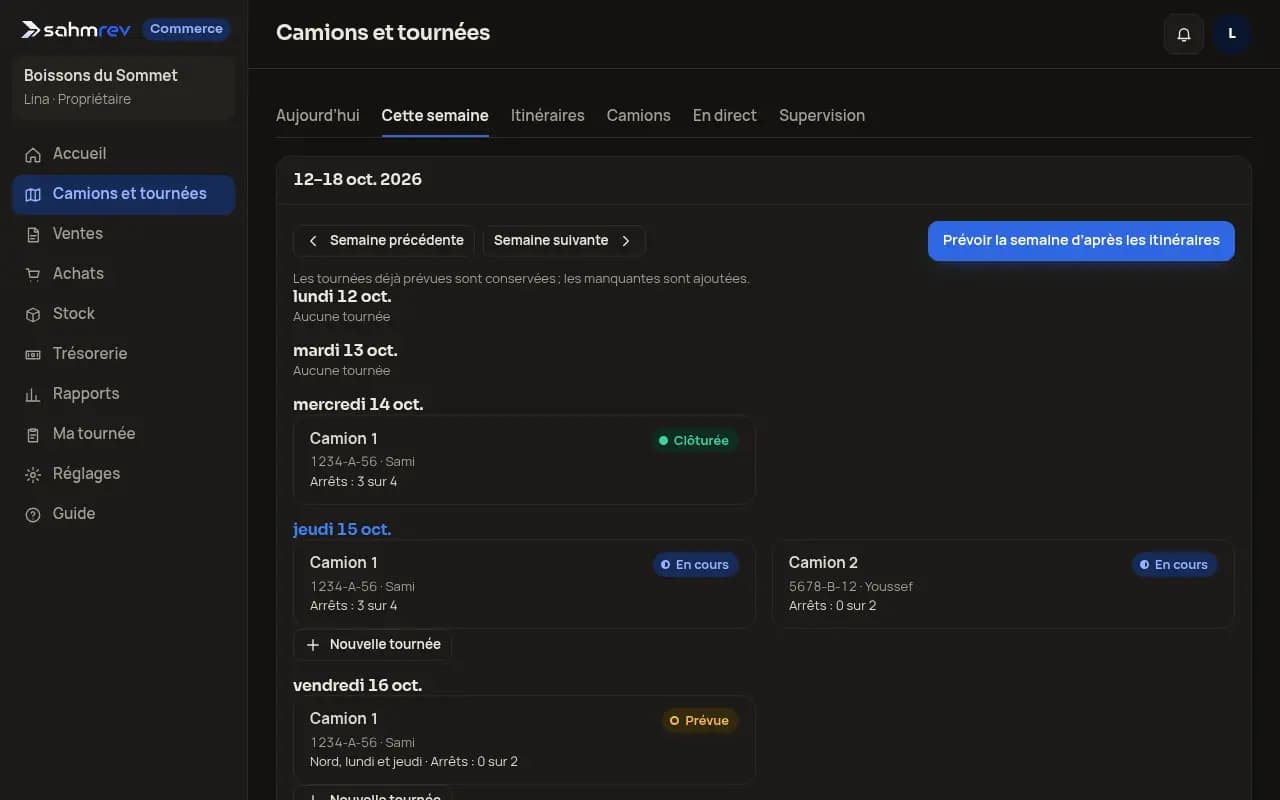Click the jeudi 15 oct. day heading
The image size is (1280, 800).
pos(342,530)
